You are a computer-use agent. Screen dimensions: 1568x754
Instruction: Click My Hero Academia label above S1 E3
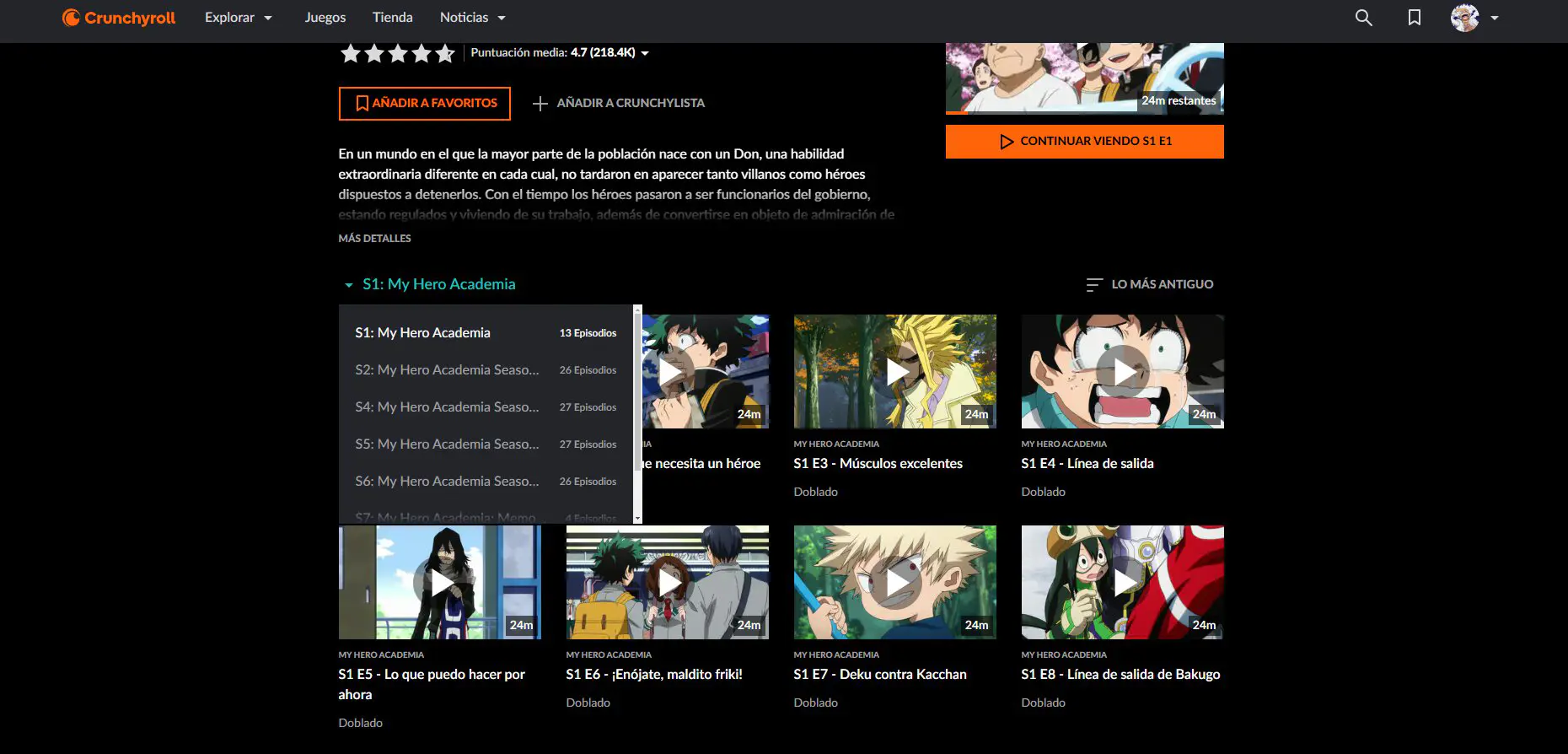coord(836,444)
